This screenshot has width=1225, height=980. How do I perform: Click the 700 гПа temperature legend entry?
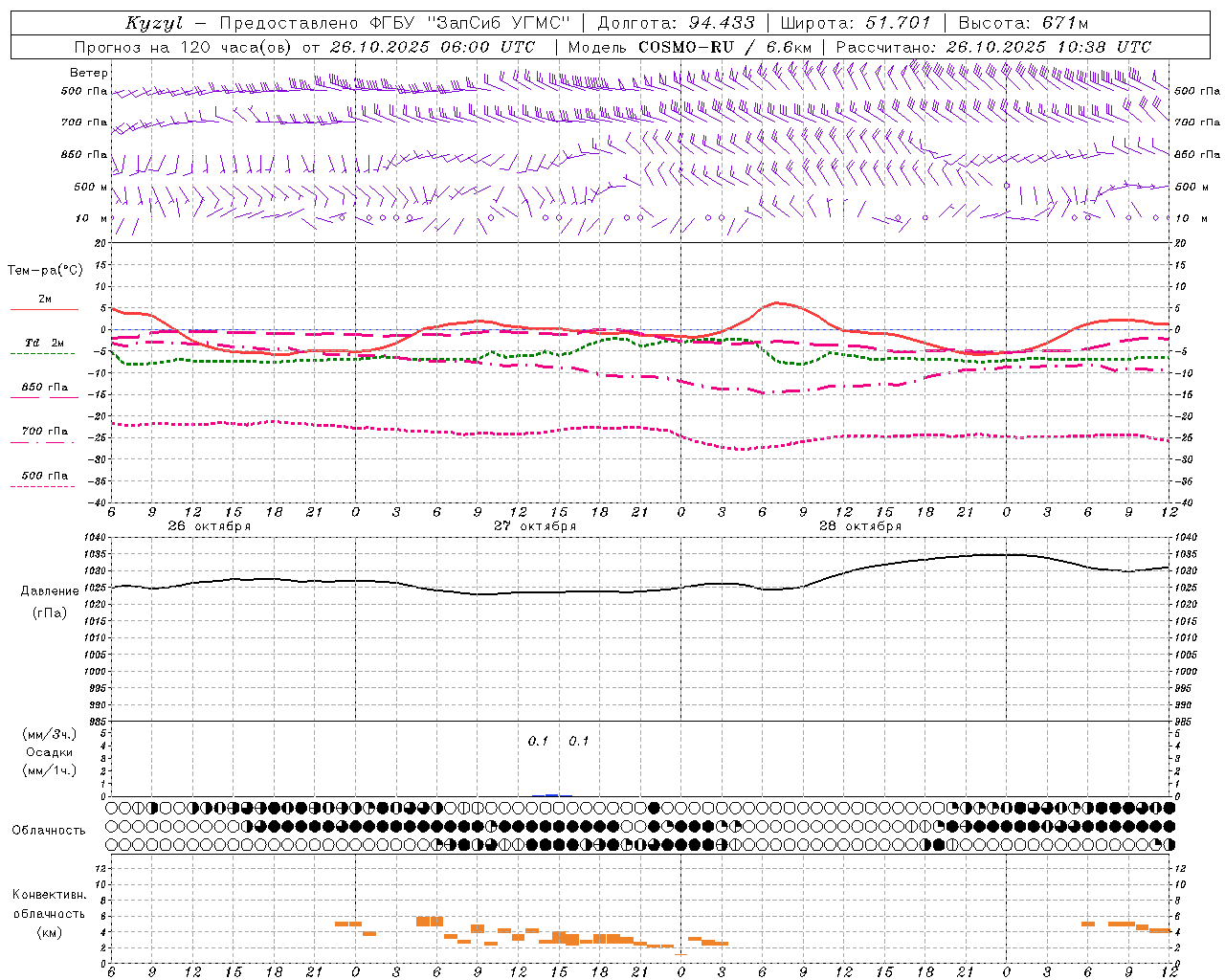[x=45, y=432]
